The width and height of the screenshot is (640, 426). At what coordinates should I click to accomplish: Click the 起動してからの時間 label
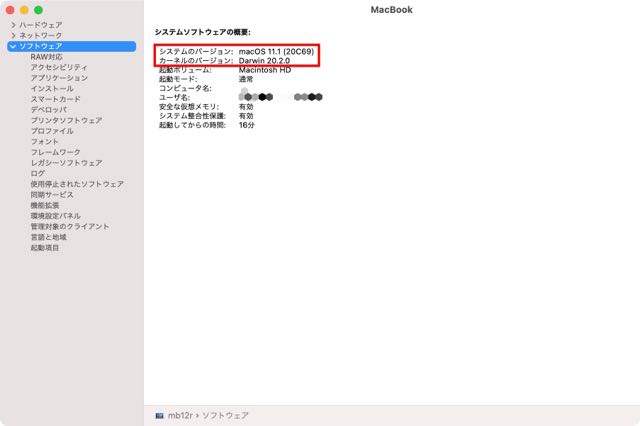click(192, 125)
